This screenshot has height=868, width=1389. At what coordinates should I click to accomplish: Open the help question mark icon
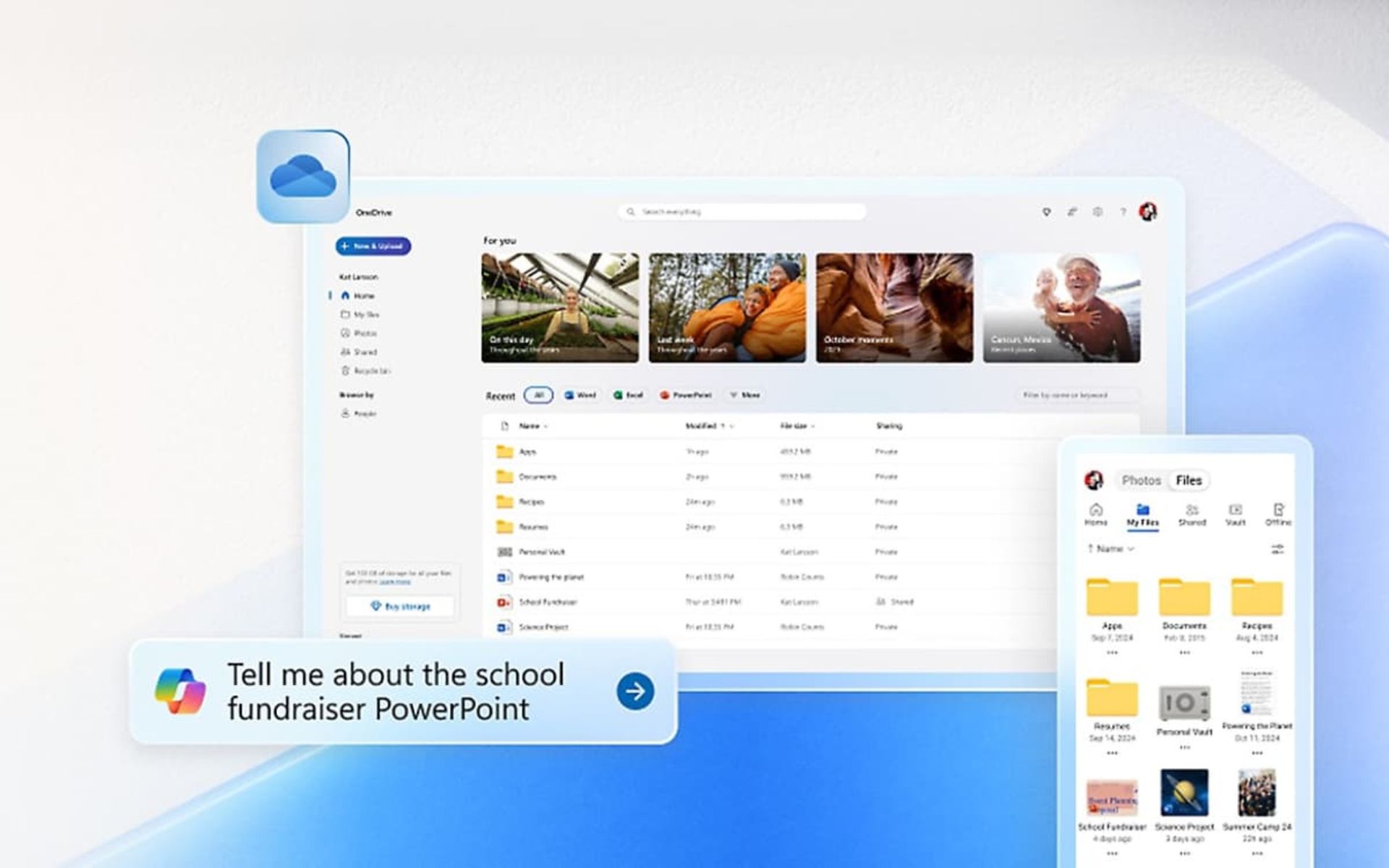pyautogui.click(x=1123, y=212)
